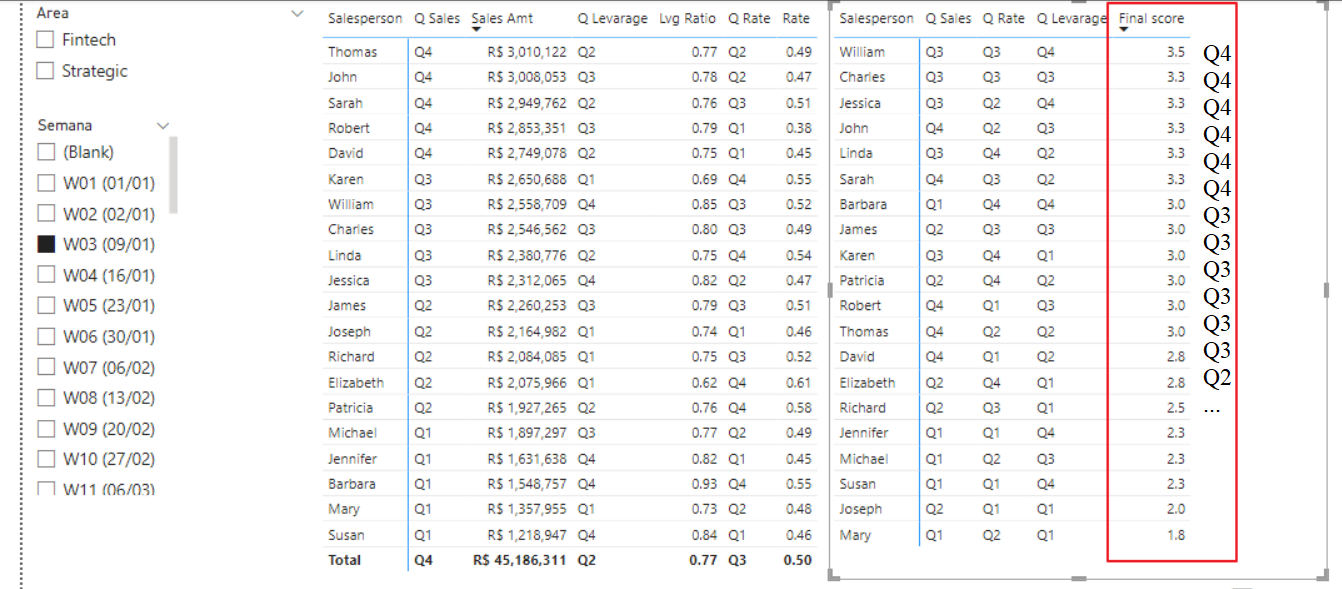
Task: Select the W06 (30/01) checkbox
Action: pyautogui.click(x=46, y=337)
